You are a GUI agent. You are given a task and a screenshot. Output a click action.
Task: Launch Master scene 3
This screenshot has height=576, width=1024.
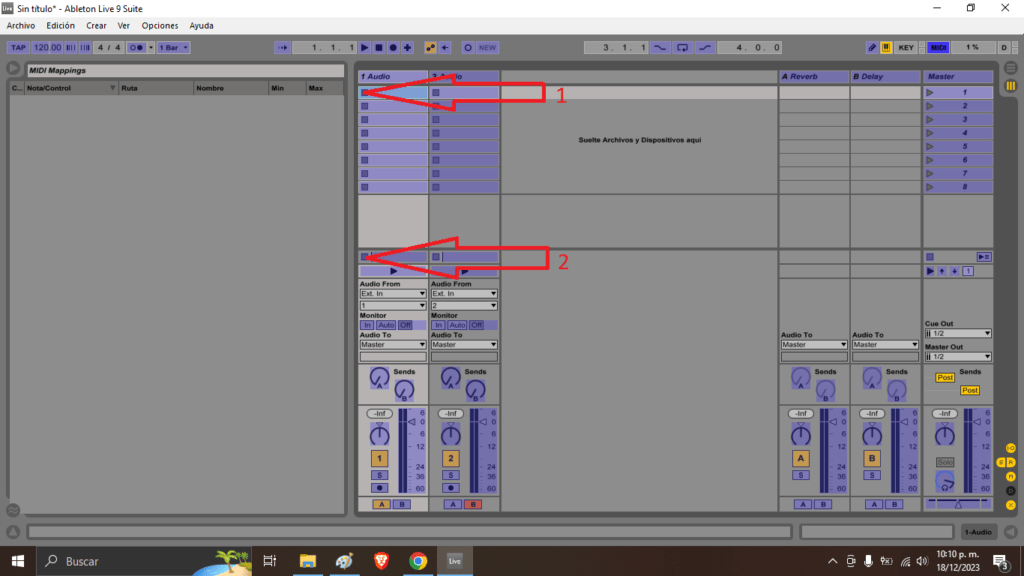[930, 119]
